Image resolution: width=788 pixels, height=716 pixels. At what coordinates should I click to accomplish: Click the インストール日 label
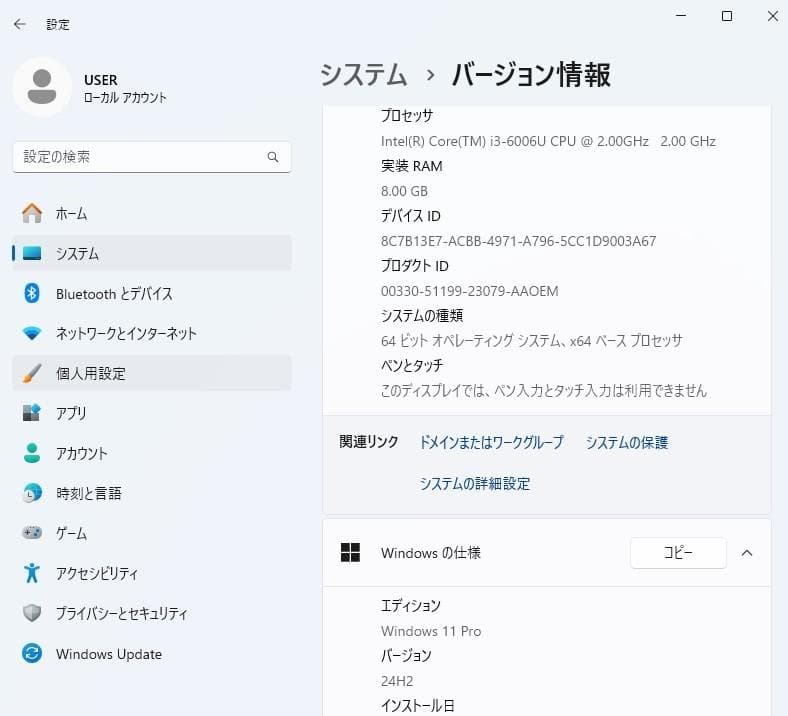coord(418,705)
